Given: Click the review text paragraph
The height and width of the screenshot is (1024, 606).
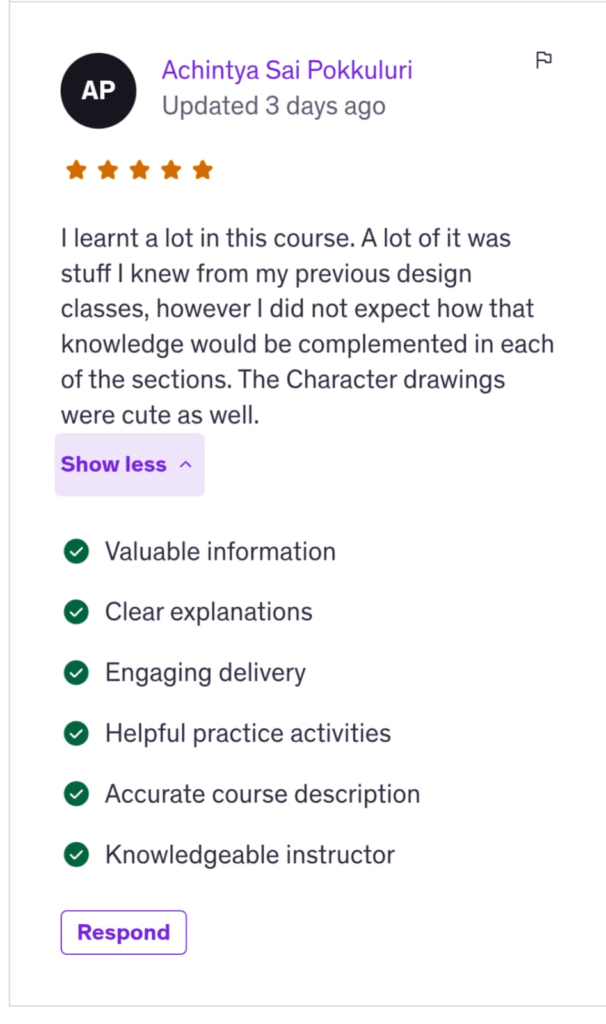Looking at the screenshot, I should click(306, 326).
